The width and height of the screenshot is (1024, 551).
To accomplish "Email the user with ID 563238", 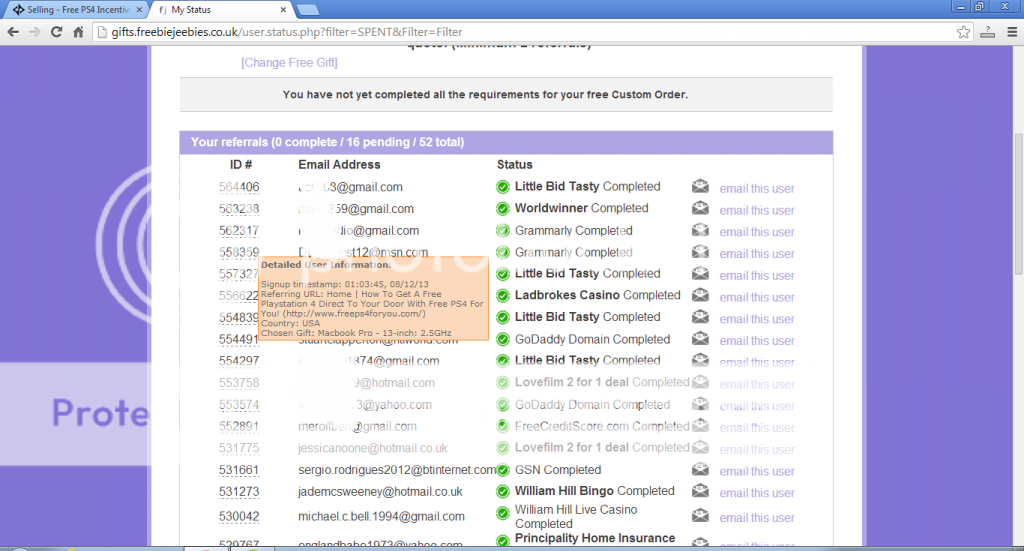I will pos(757,210).
